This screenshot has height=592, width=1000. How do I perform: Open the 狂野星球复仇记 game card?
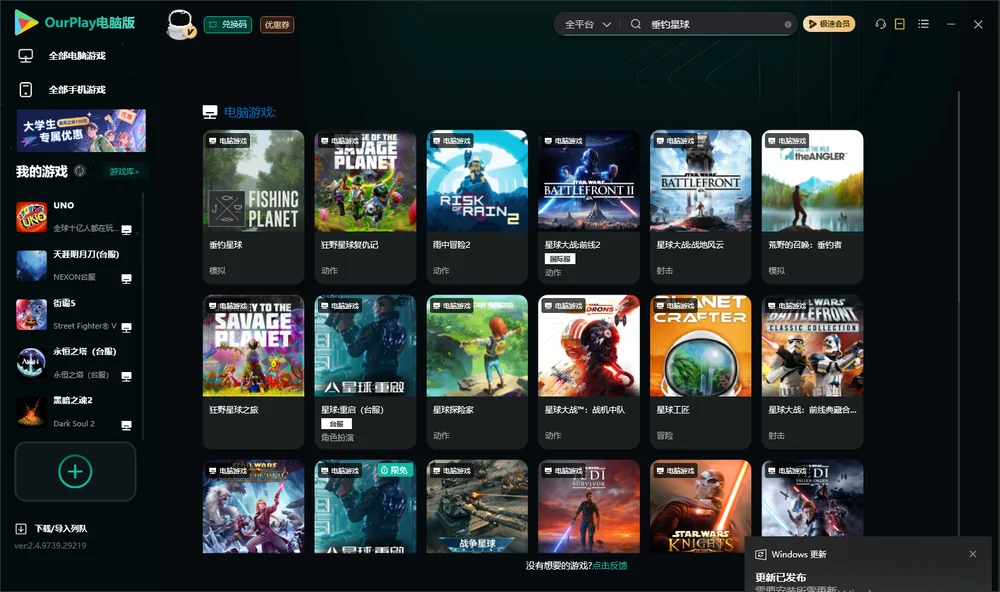click(x=365, y=207)
